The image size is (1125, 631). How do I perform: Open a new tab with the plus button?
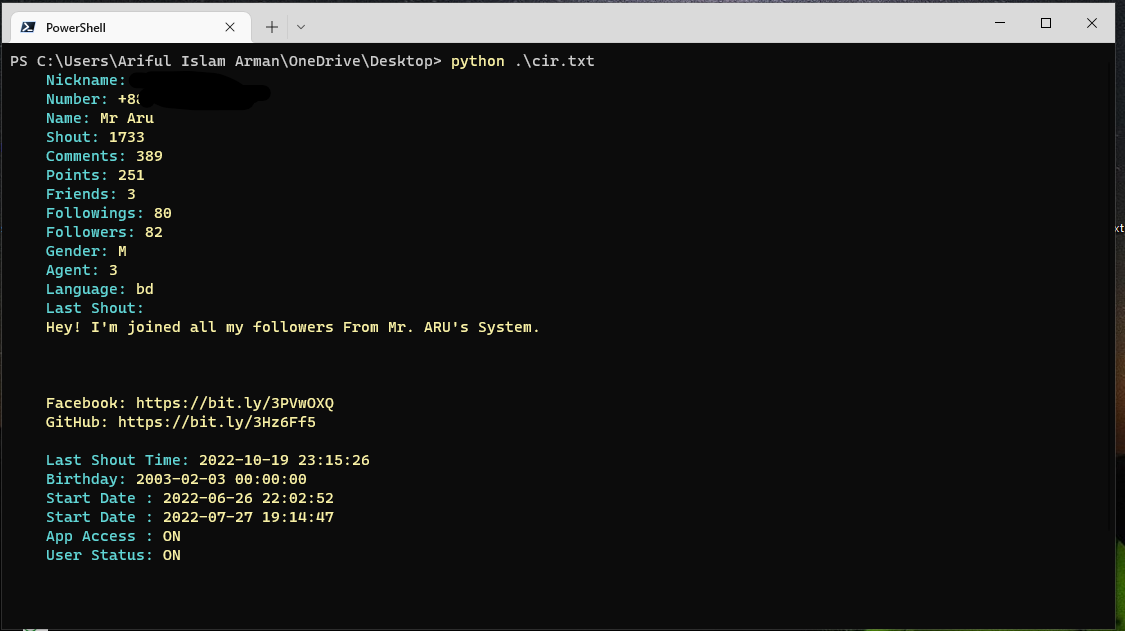click(x=271, y=27)
